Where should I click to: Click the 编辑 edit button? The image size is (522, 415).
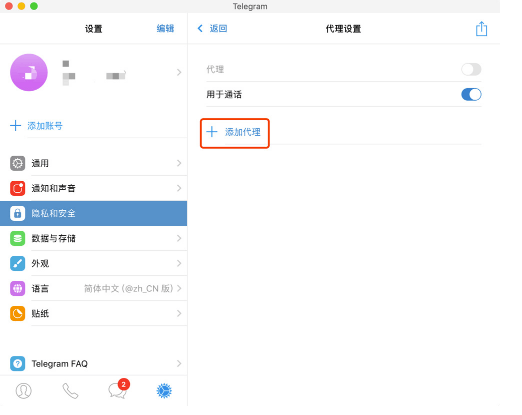pos(165,28)
